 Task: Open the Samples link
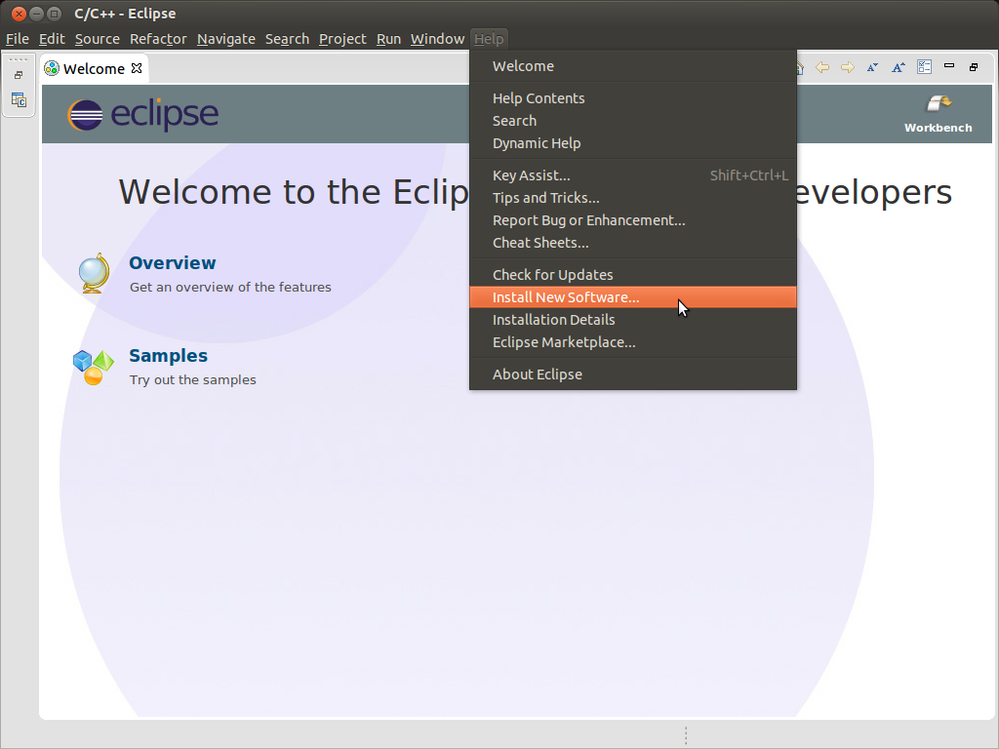(x=167, y=355)
